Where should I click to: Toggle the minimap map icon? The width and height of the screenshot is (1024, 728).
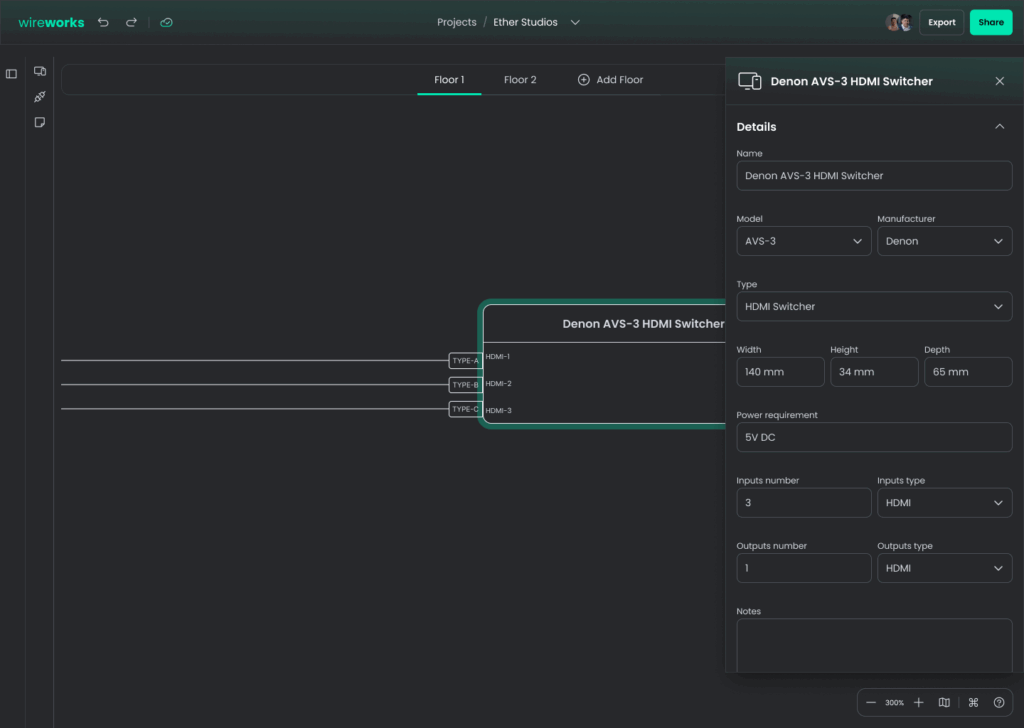(x=944, y=703)
